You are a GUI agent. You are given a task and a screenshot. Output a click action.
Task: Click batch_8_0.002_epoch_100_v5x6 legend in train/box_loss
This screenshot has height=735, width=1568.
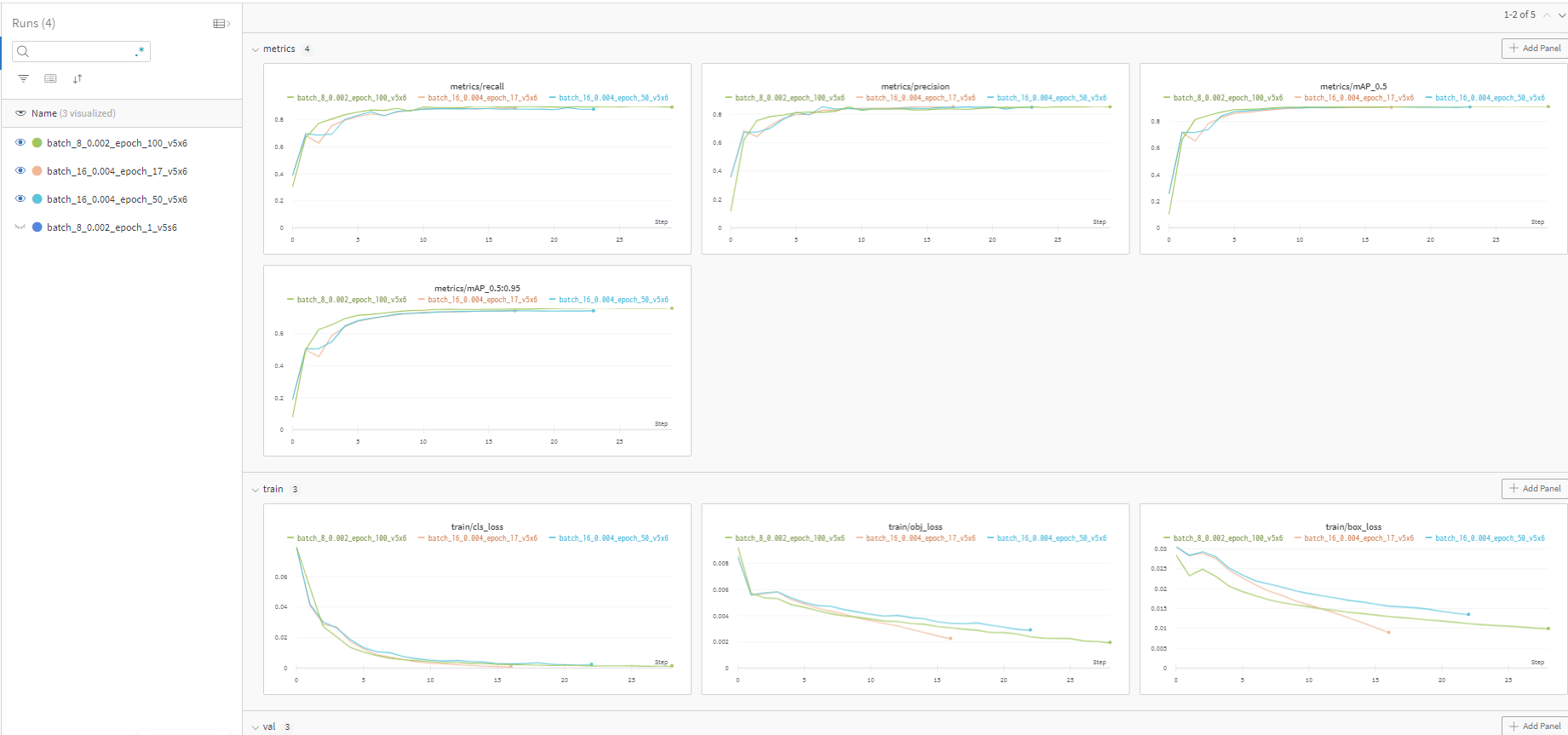pyautogui.click(x=1223, y=538)
